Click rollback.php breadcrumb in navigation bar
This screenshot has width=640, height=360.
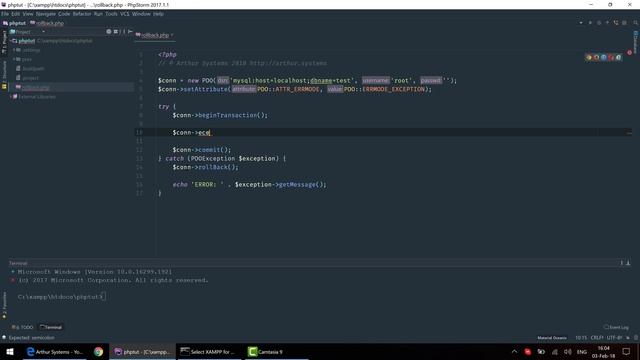coord(47,23)
